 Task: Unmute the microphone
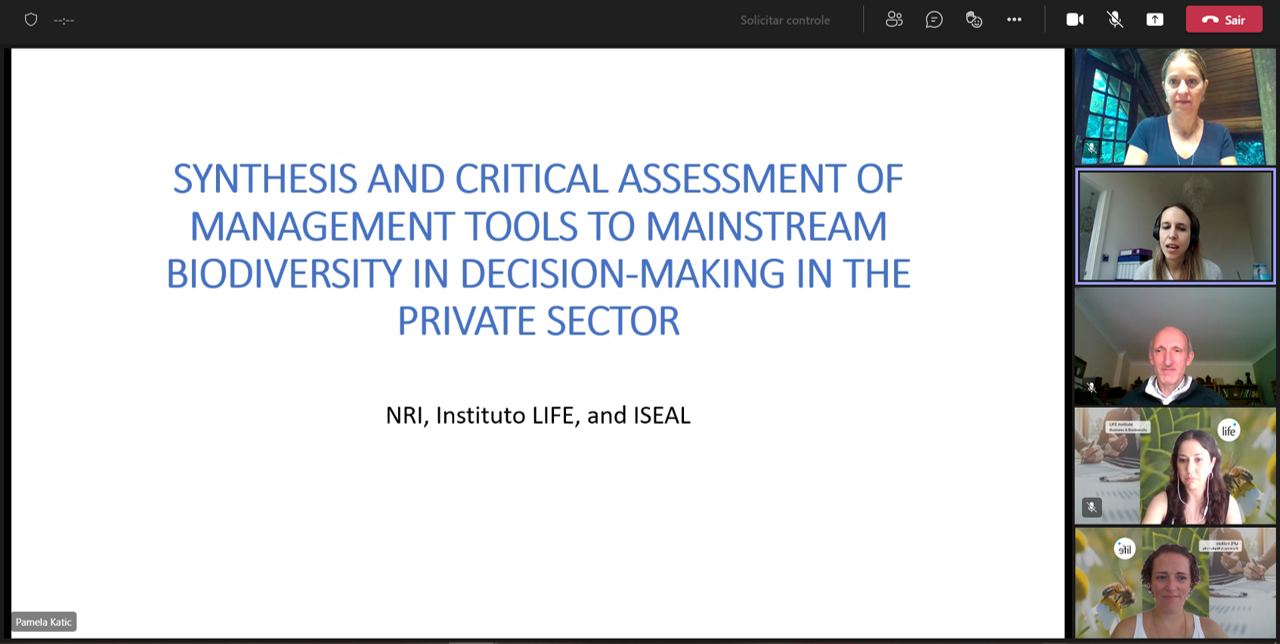(1115, 20)
